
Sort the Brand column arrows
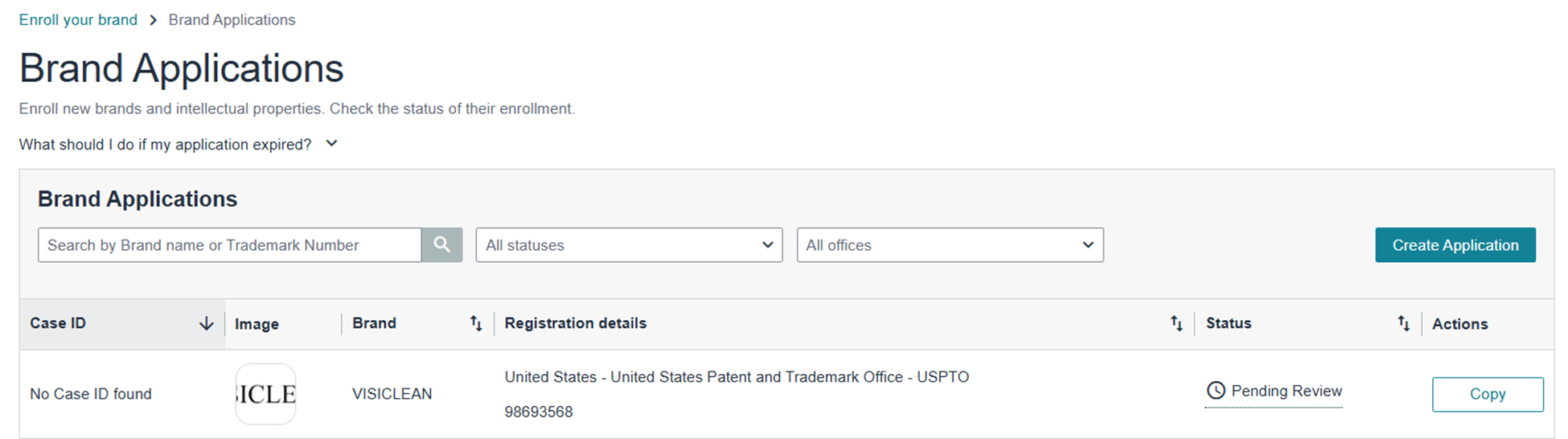pyautogui.click(x=476, y=323)
